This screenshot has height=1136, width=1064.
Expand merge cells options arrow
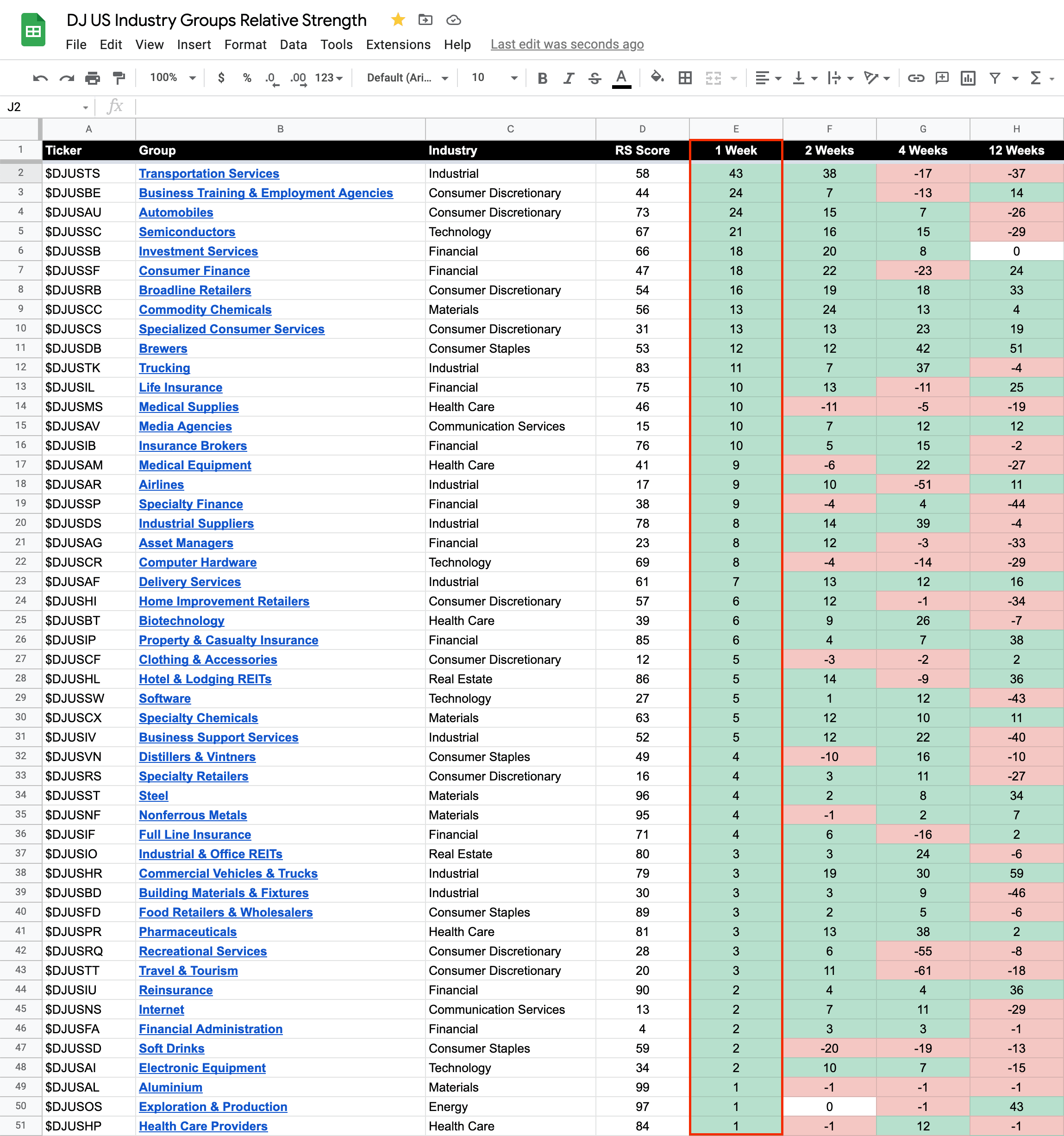click(734, 78)
